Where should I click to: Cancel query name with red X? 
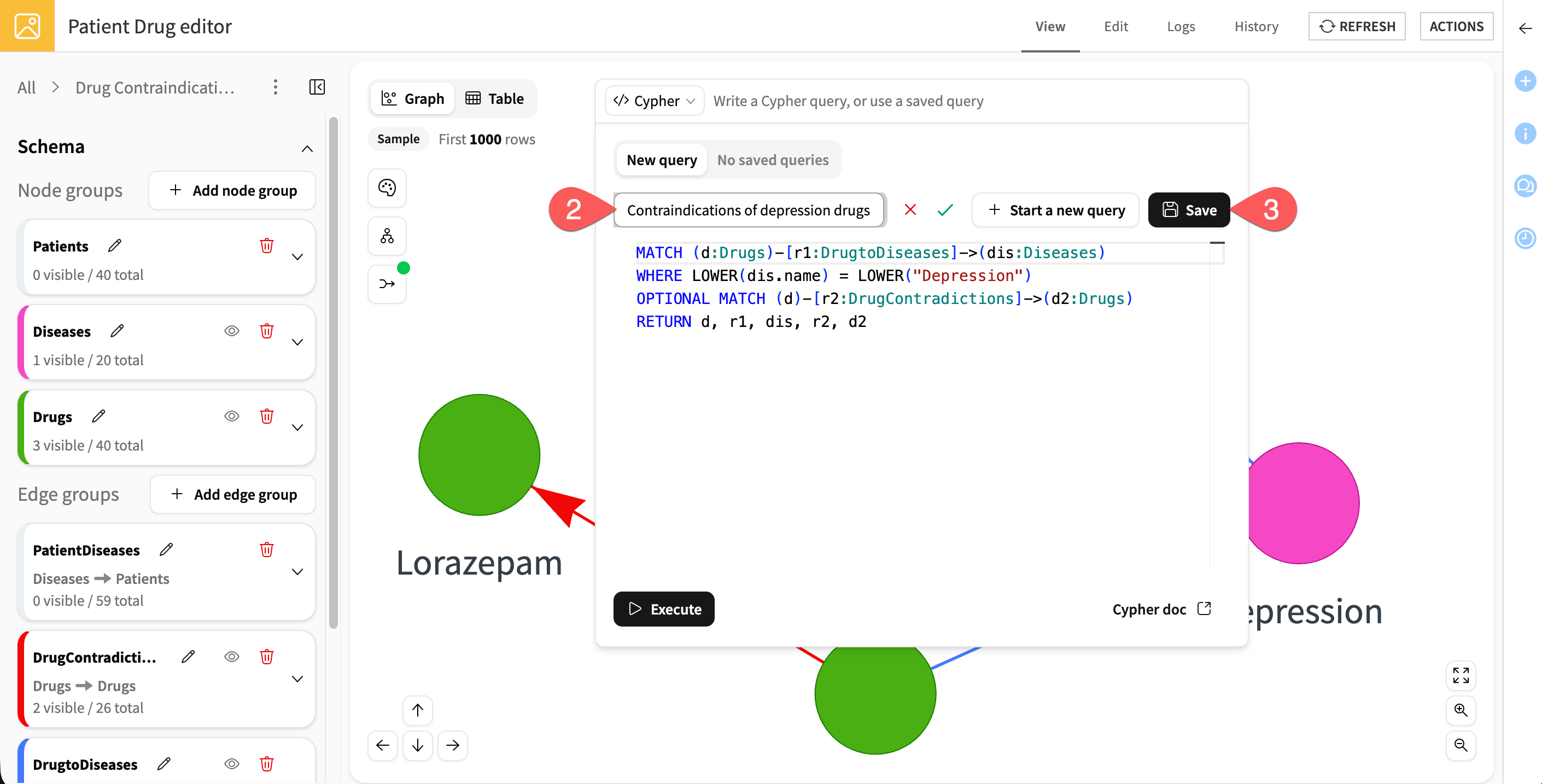[x=910, y=210]
